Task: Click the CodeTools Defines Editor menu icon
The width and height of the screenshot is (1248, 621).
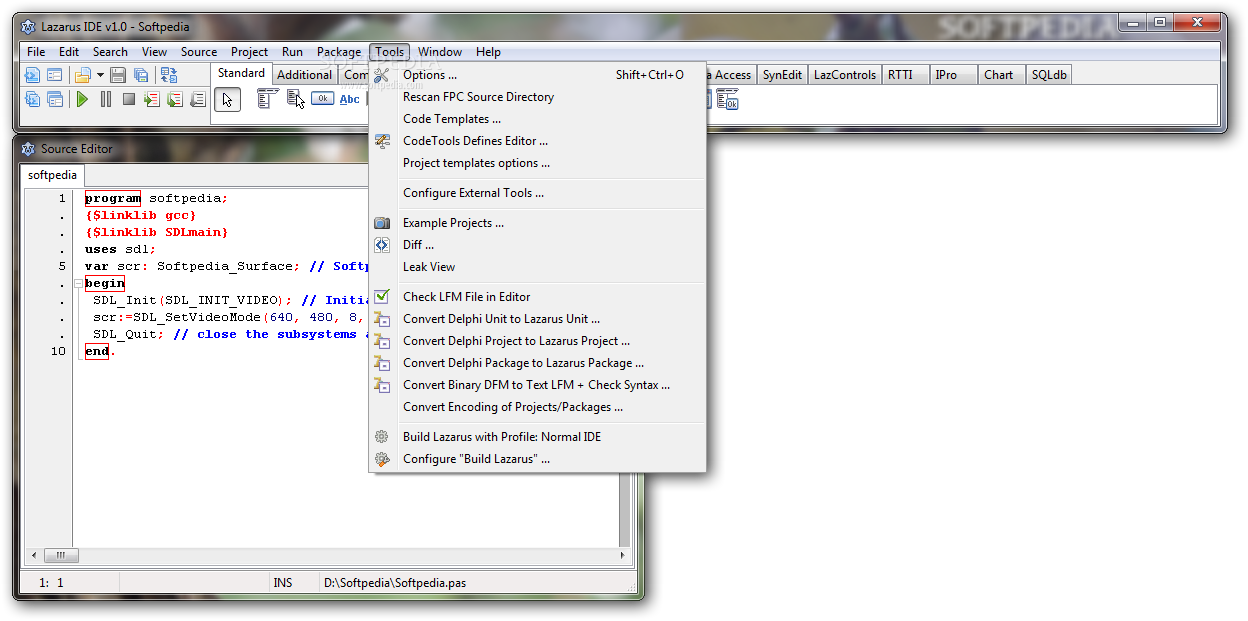Action: point(382,141)
